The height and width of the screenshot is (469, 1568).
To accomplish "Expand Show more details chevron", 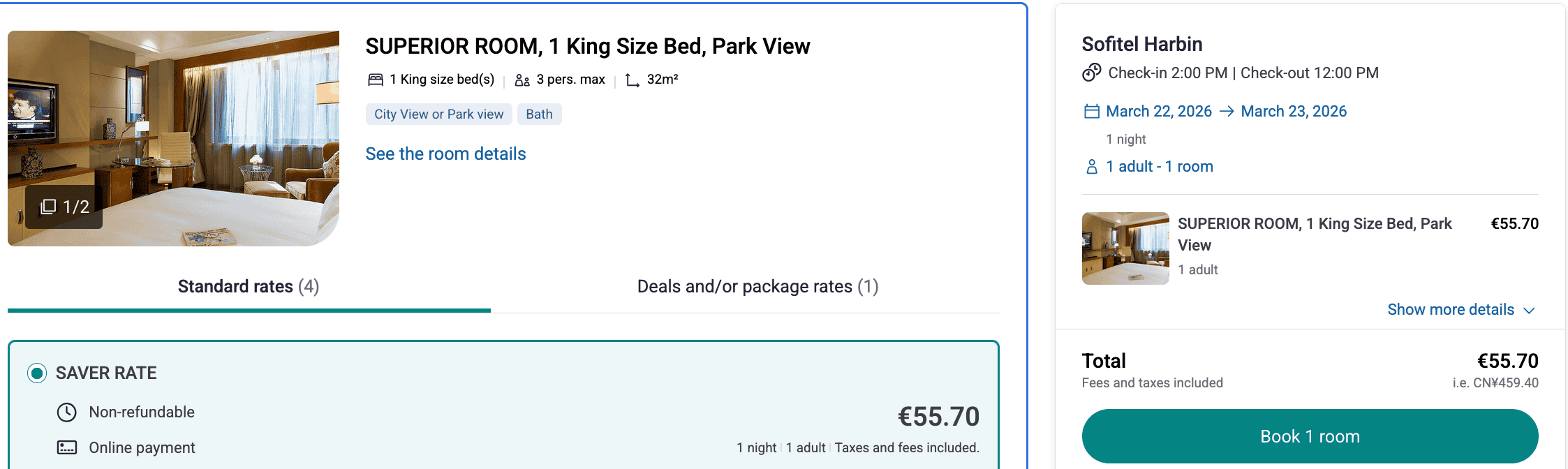I will coord(1529,311).
